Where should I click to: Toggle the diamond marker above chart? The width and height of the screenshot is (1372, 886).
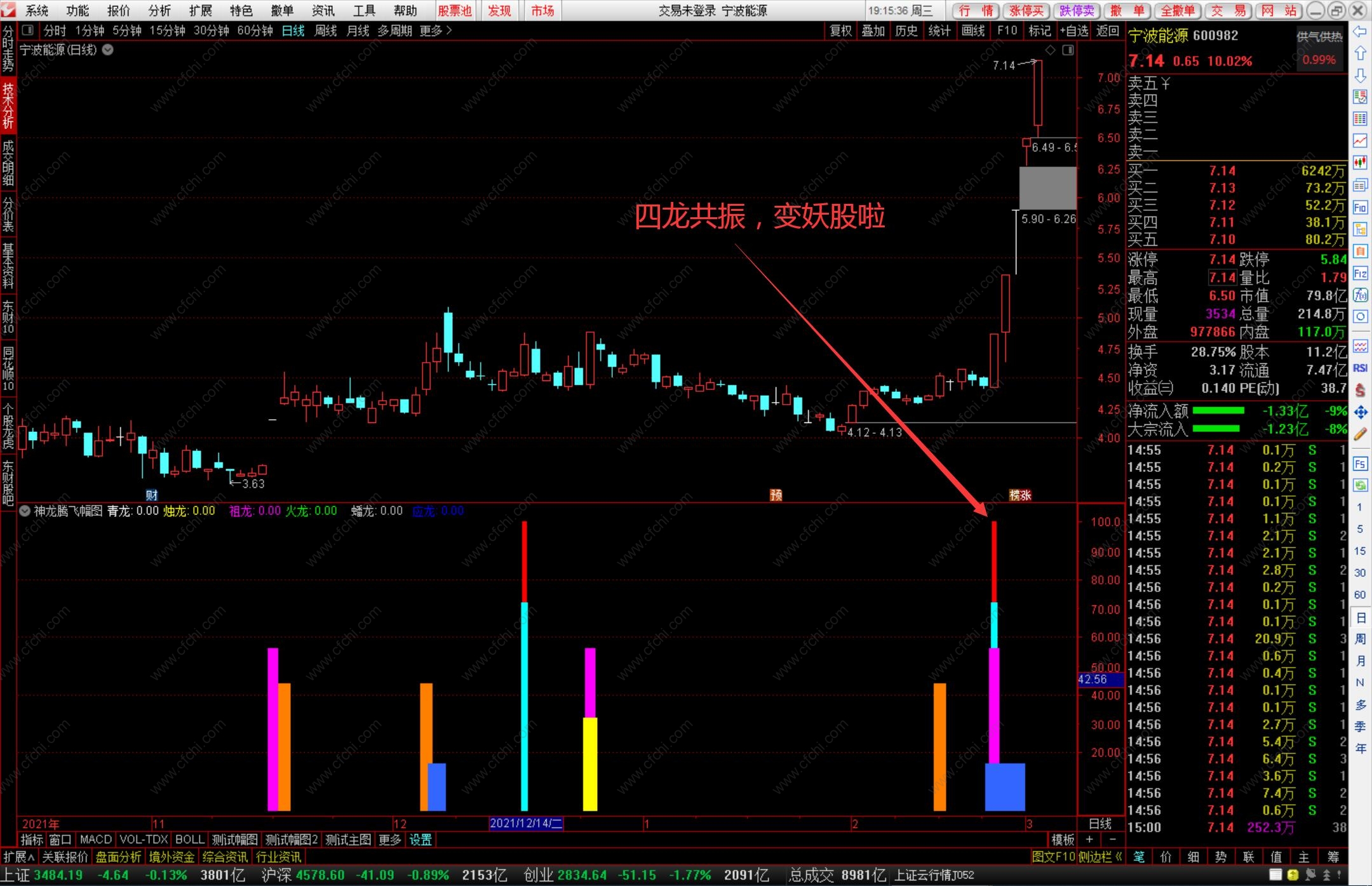(1051, 50)
